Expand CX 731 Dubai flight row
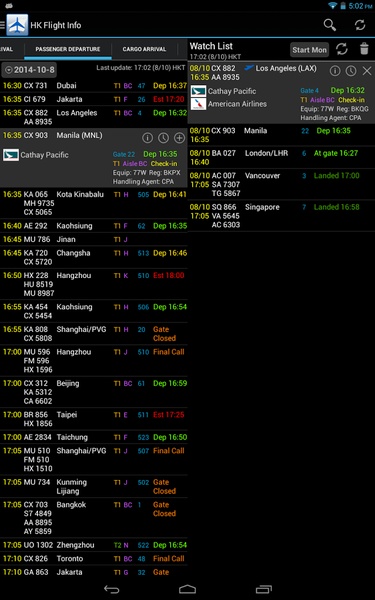Image resolution: width=375 pixels, height=600 pixels. point(94,86)
